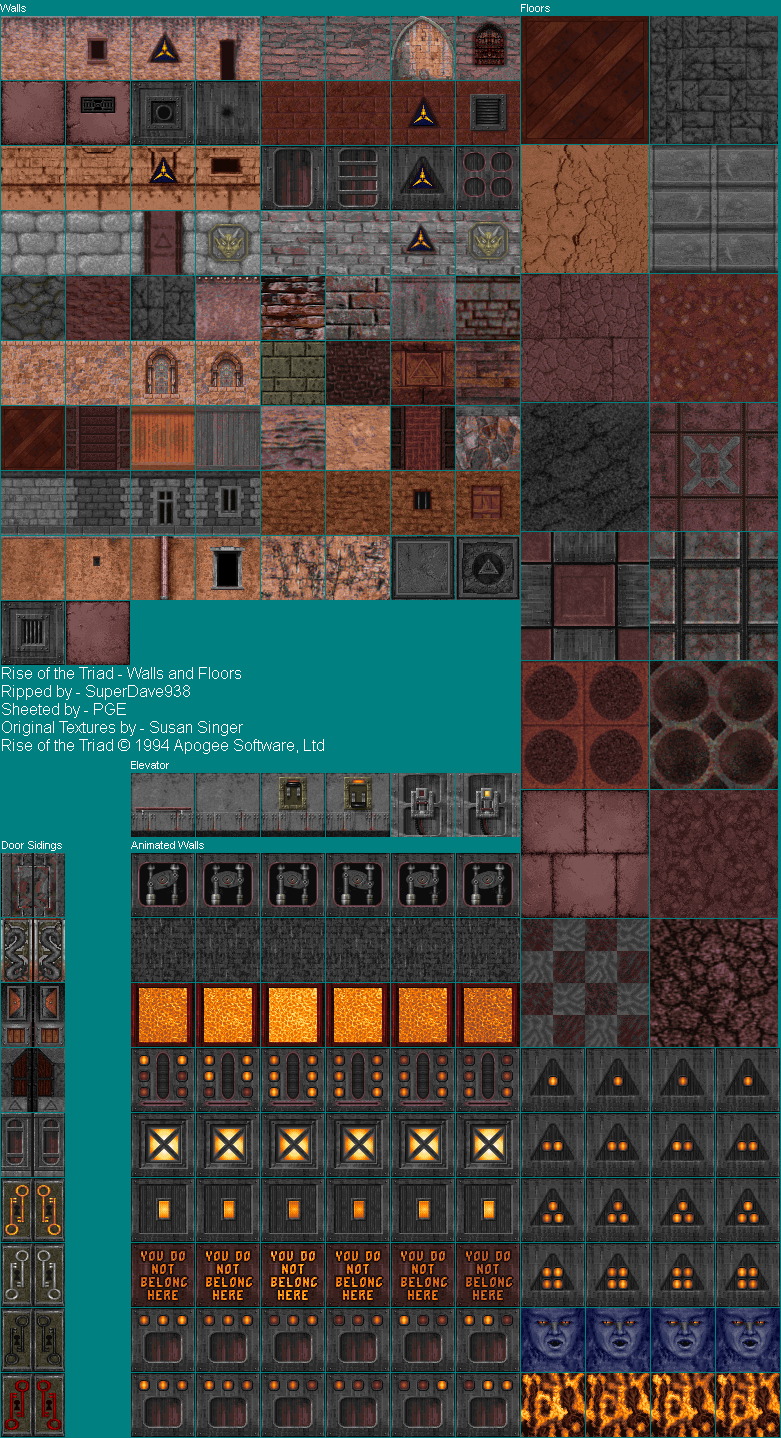Select the cracked gray metal plate tile
The height and width of the screenshot is (1438, 781).
pos(423,568)
